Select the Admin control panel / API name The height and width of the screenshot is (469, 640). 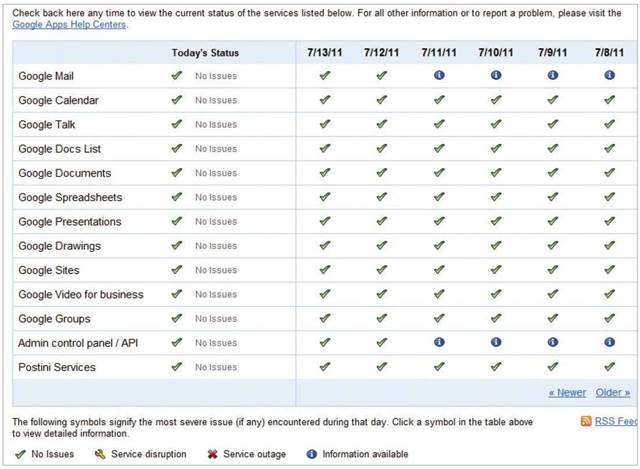point(78,343)
